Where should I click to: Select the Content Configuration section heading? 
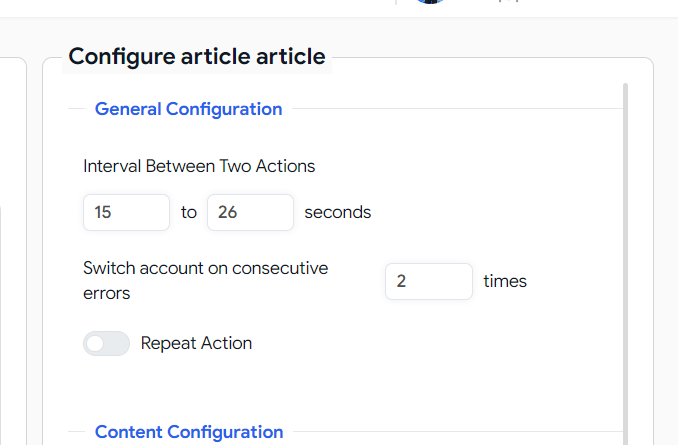pos(189,432)
